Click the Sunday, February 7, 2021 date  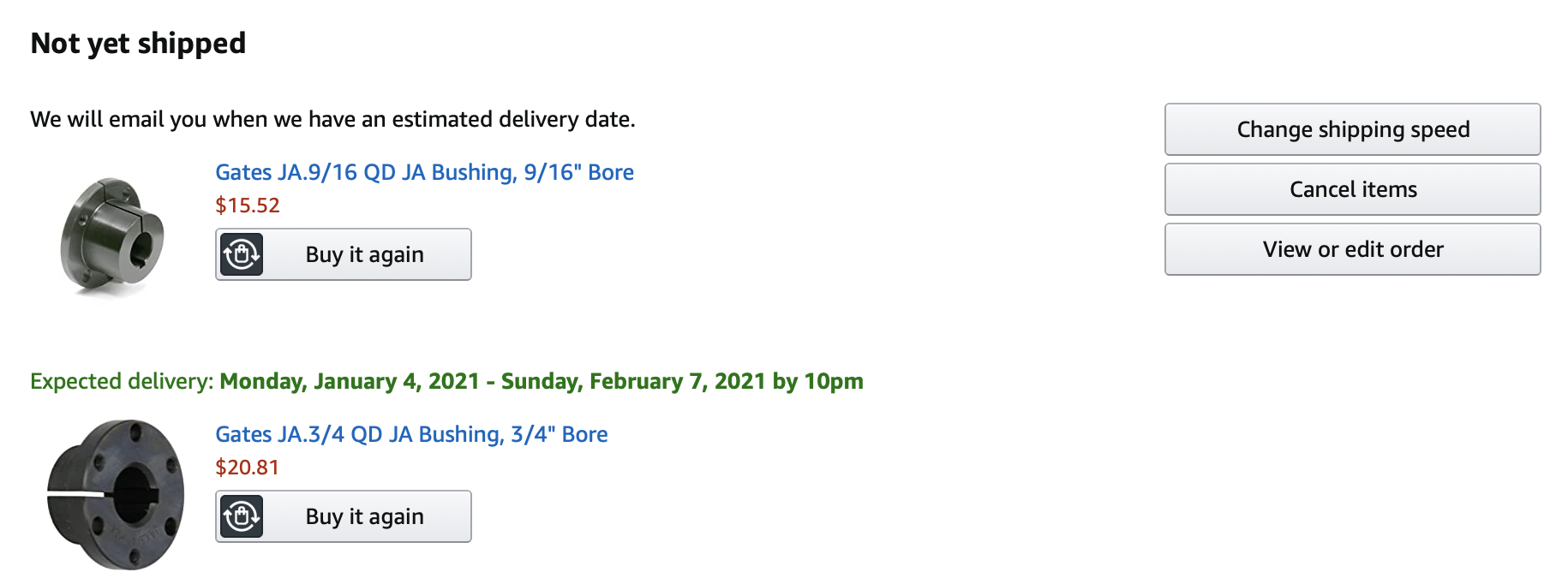pyautogui.click(x=633, y=381)
